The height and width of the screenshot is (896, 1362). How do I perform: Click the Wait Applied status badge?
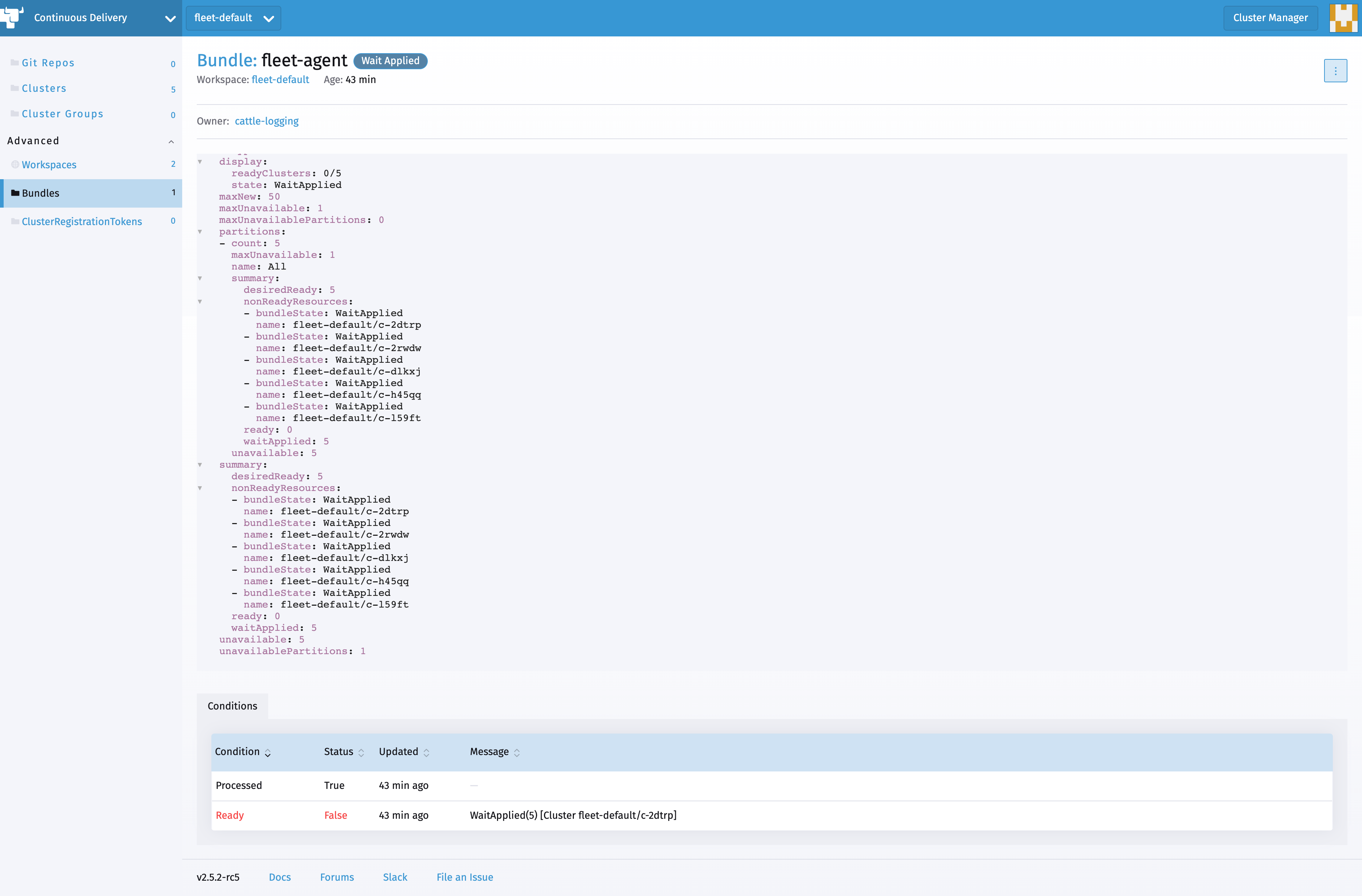390,61
